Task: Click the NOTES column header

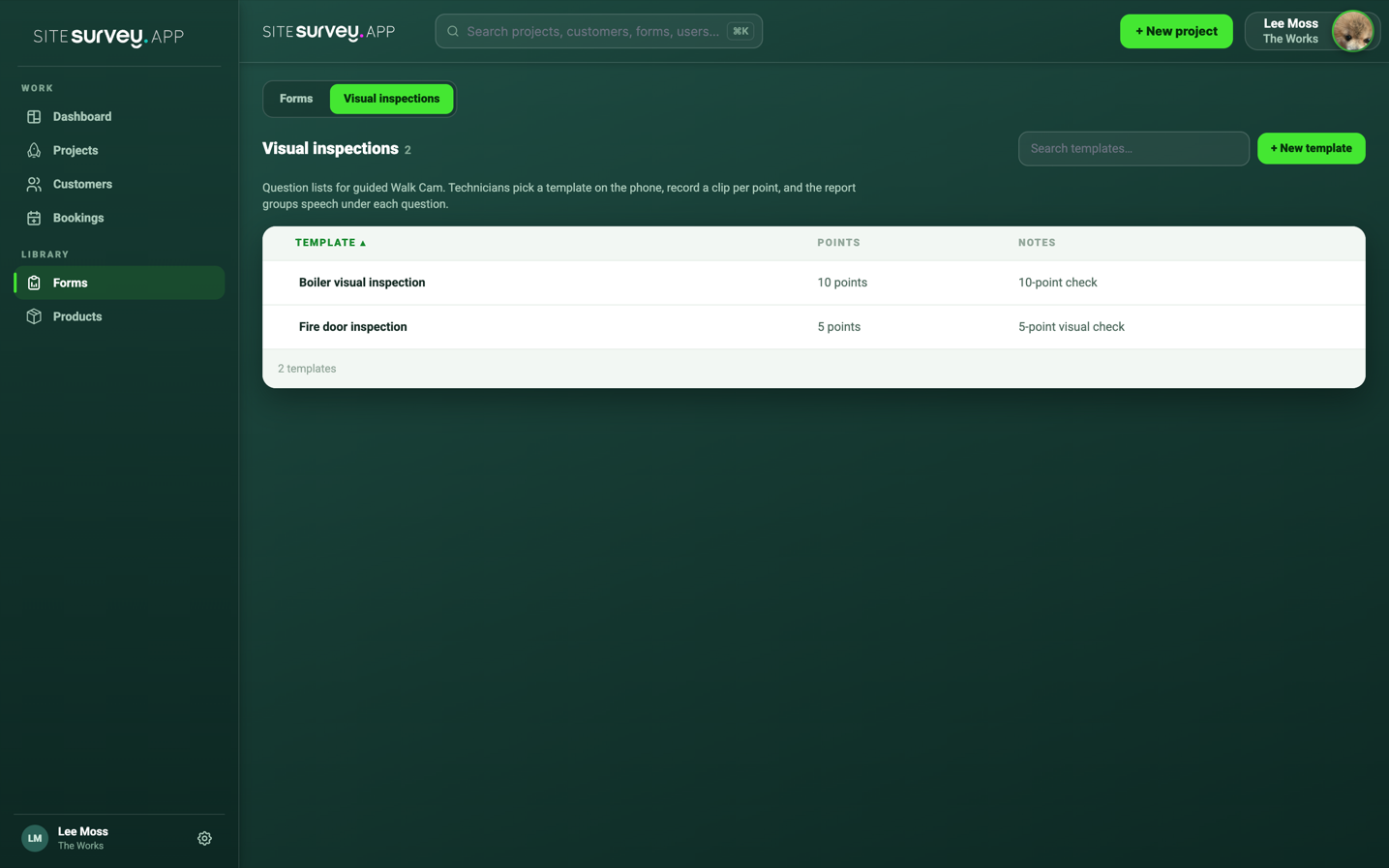Action: coord(1037,243)
